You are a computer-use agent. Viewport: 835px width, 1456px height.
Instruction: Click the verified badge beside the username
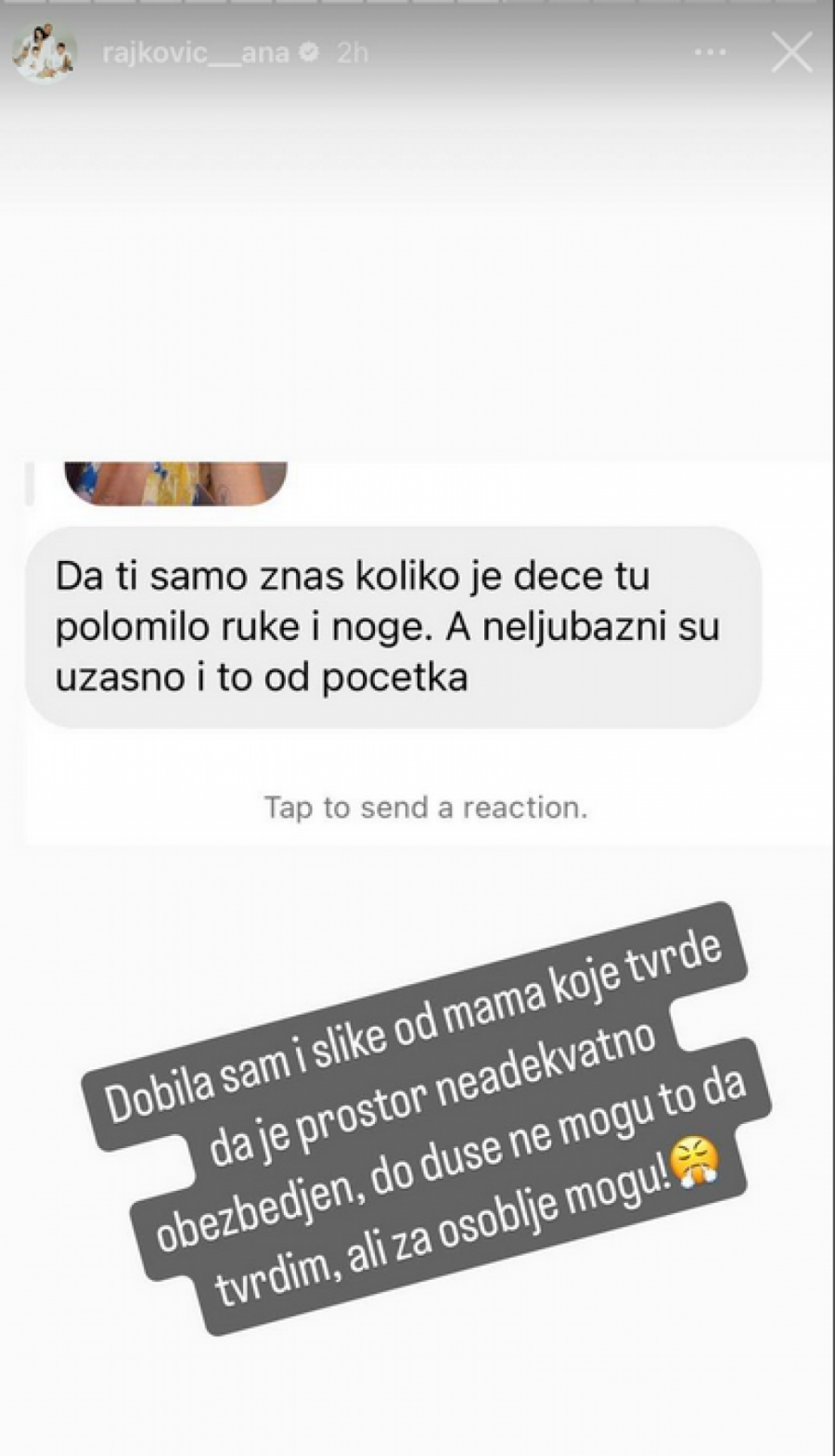click(310, 53)
